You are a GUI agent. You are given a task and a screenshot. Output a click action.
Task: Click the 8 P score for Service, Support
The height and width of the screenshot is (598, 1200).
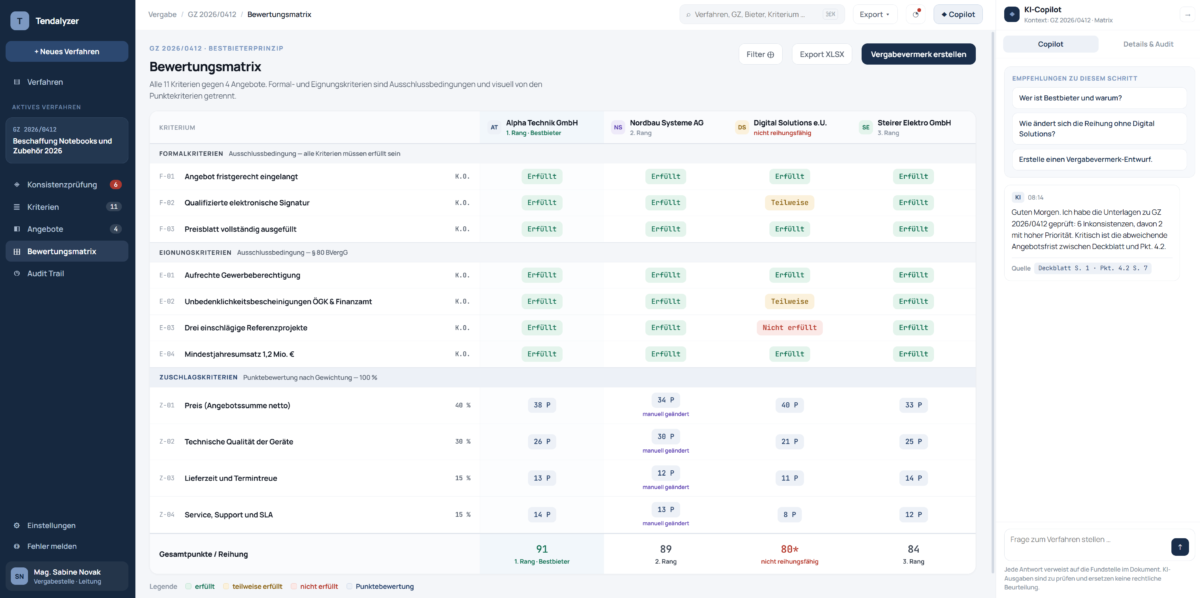790,514
